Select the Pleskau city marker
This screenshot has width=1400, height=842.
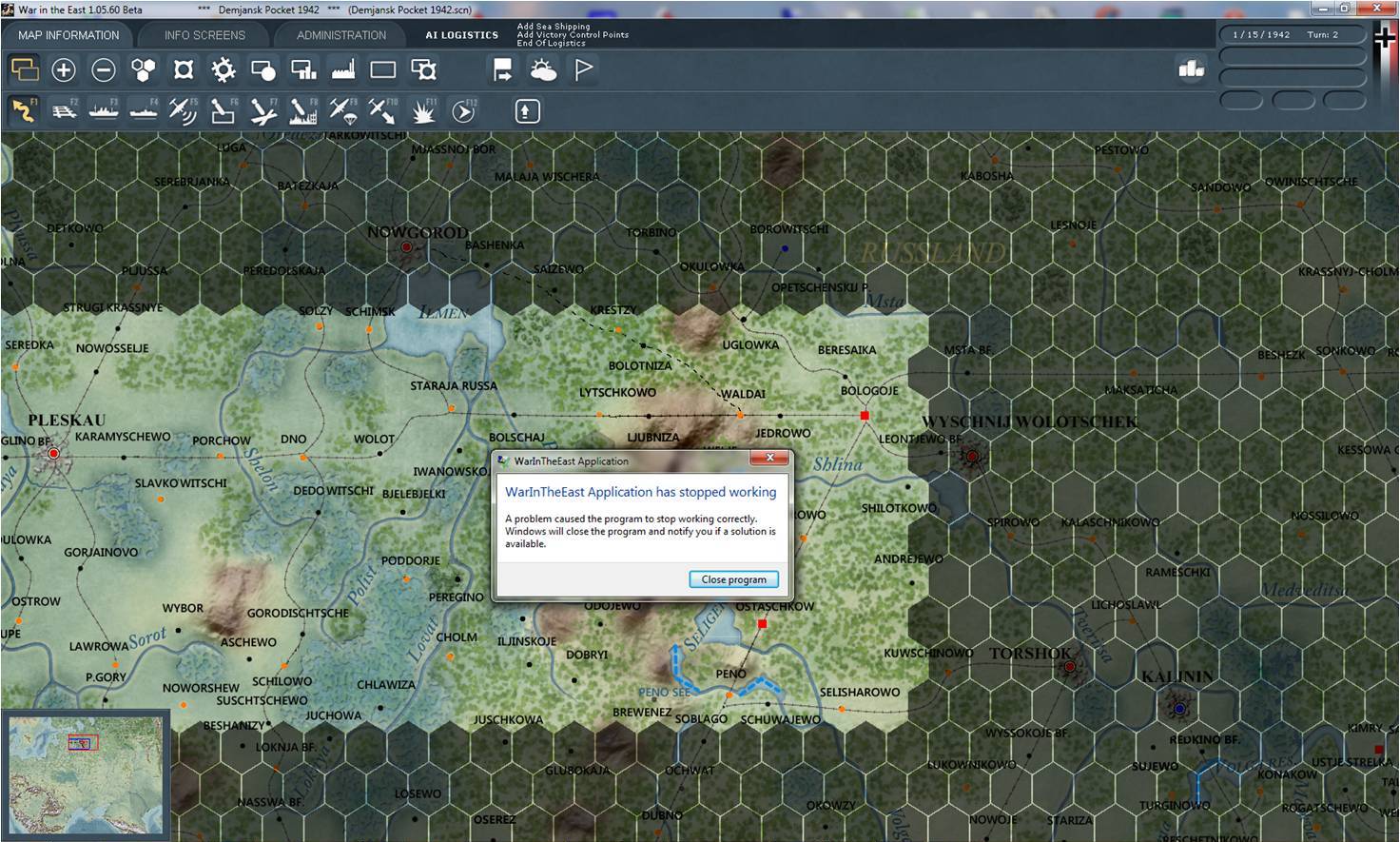pyautogui.click(x=54, y=454)
